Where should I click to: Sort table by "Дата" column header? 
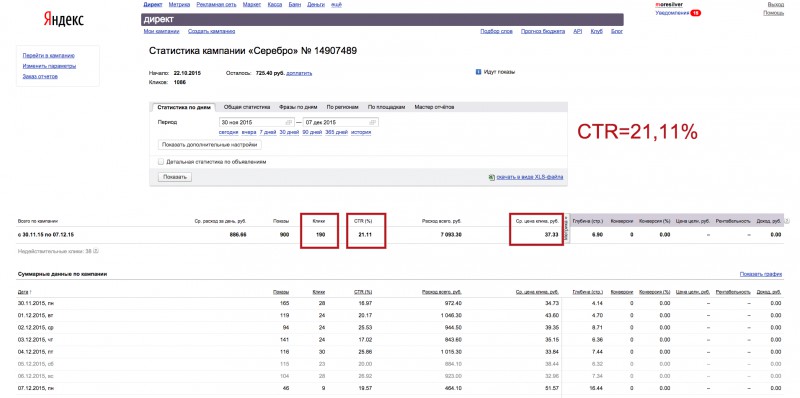point(24,292)
